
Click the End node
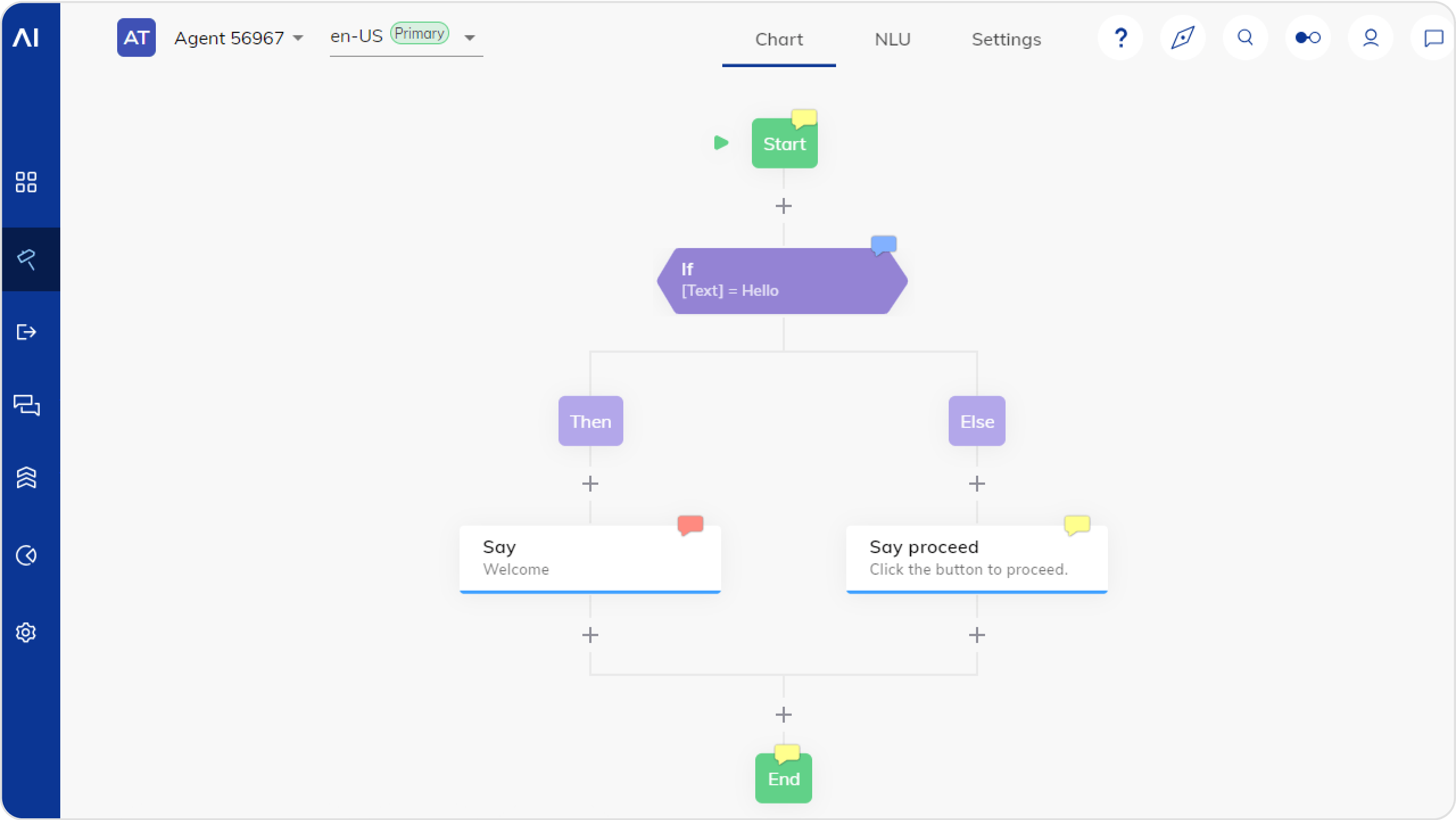784,779
